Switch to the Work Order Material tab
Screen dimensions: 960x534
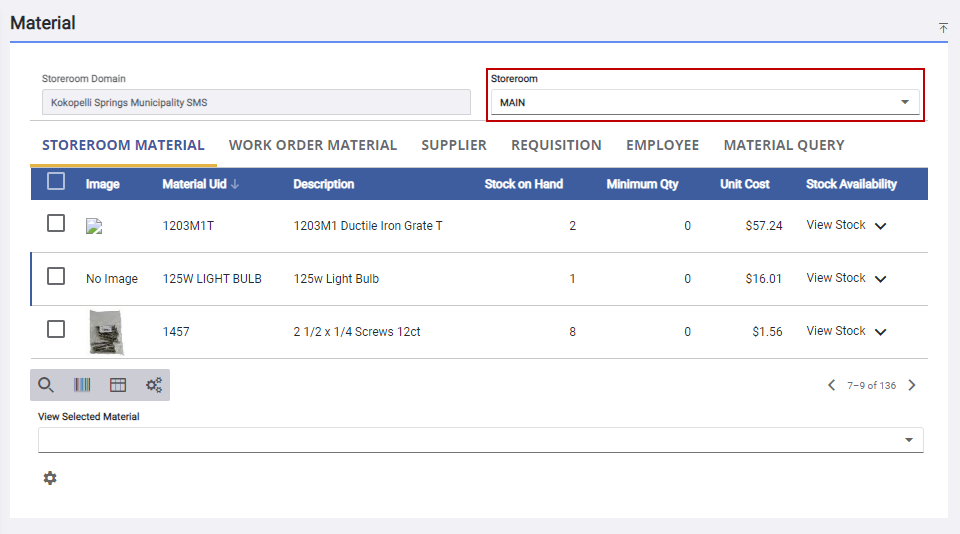pyautogui.click(x=313, y=145)
